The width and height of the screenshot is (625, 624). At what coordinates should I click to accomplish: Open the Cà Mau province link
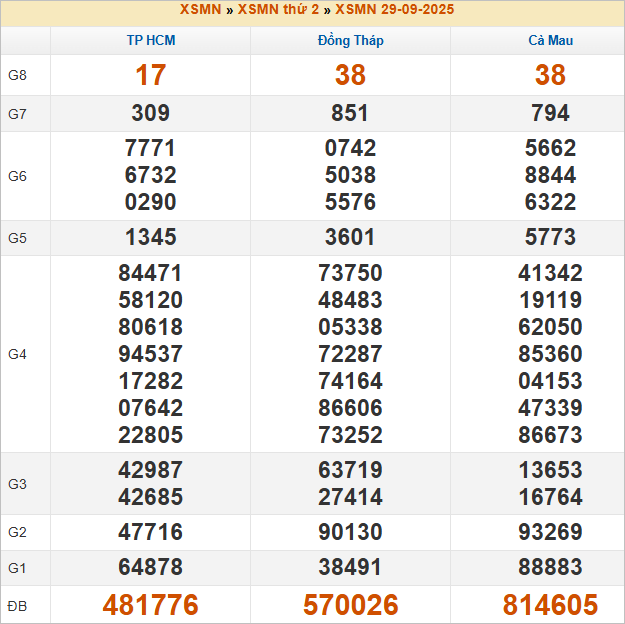click(x=550, y=41)
